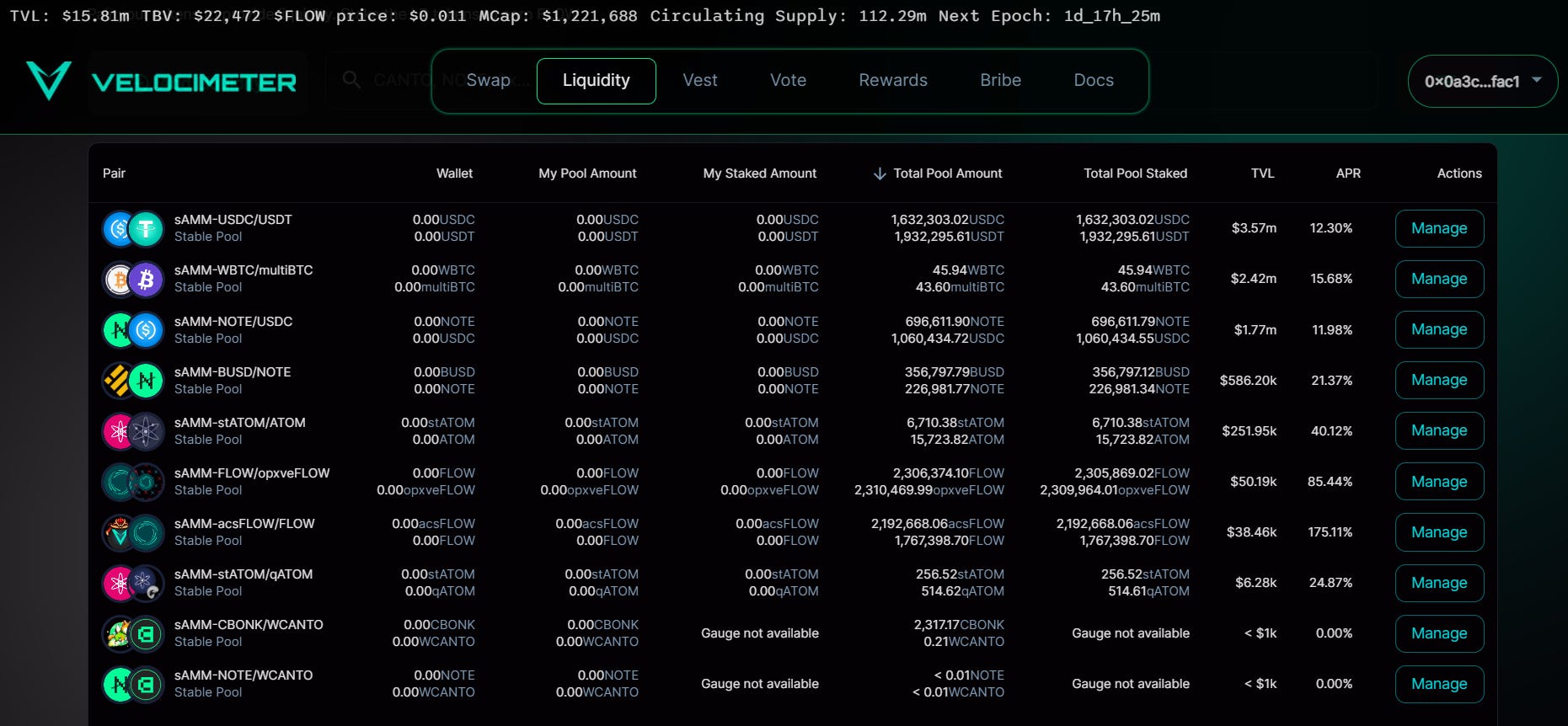The width and height of the screenshot is (1568, 726).
Task: Manage the sAMM-NOTE/USDC pool
Action: [1439, 329]
